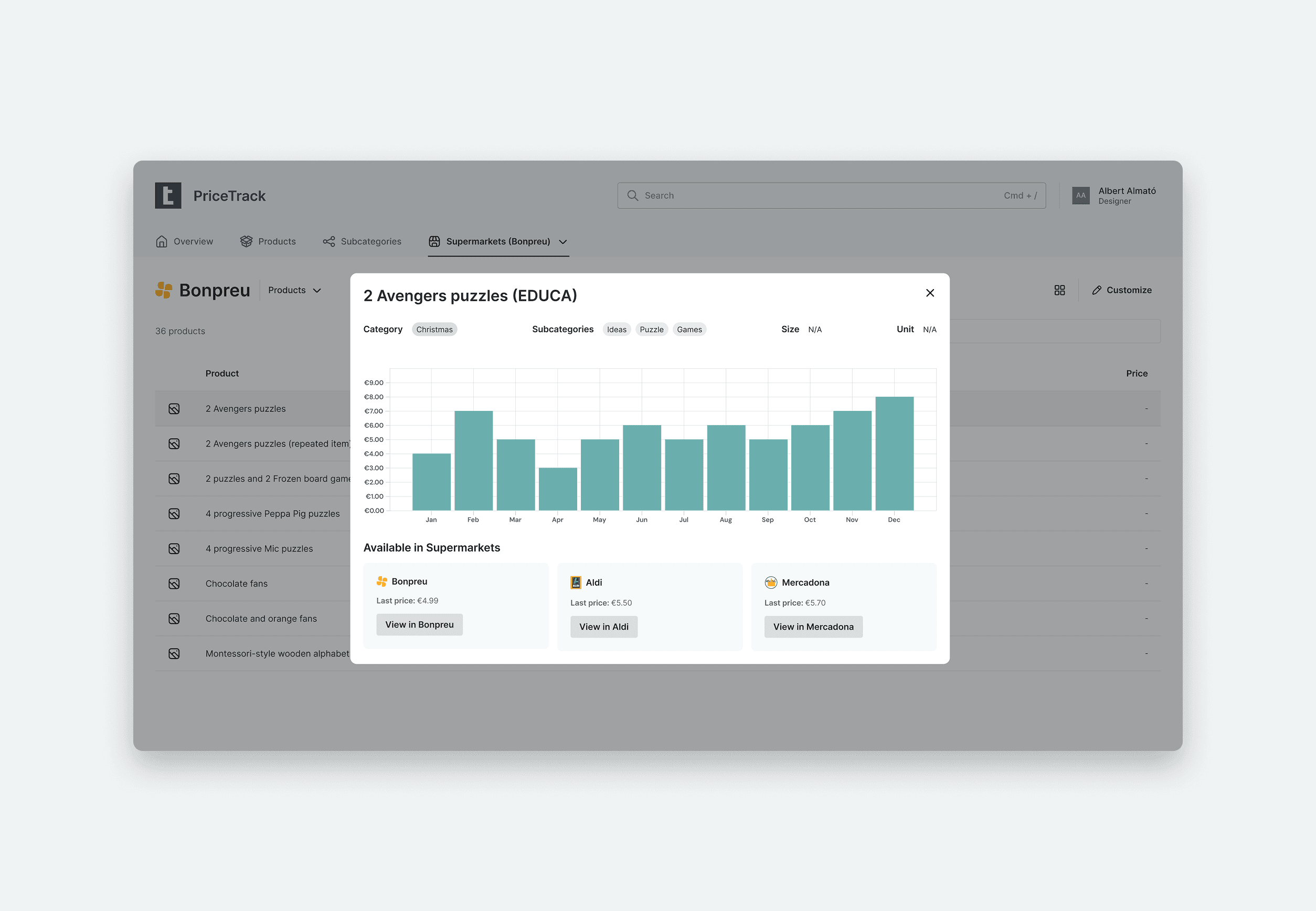
Task: Click the grid view icon
Action: [1059, 290]
